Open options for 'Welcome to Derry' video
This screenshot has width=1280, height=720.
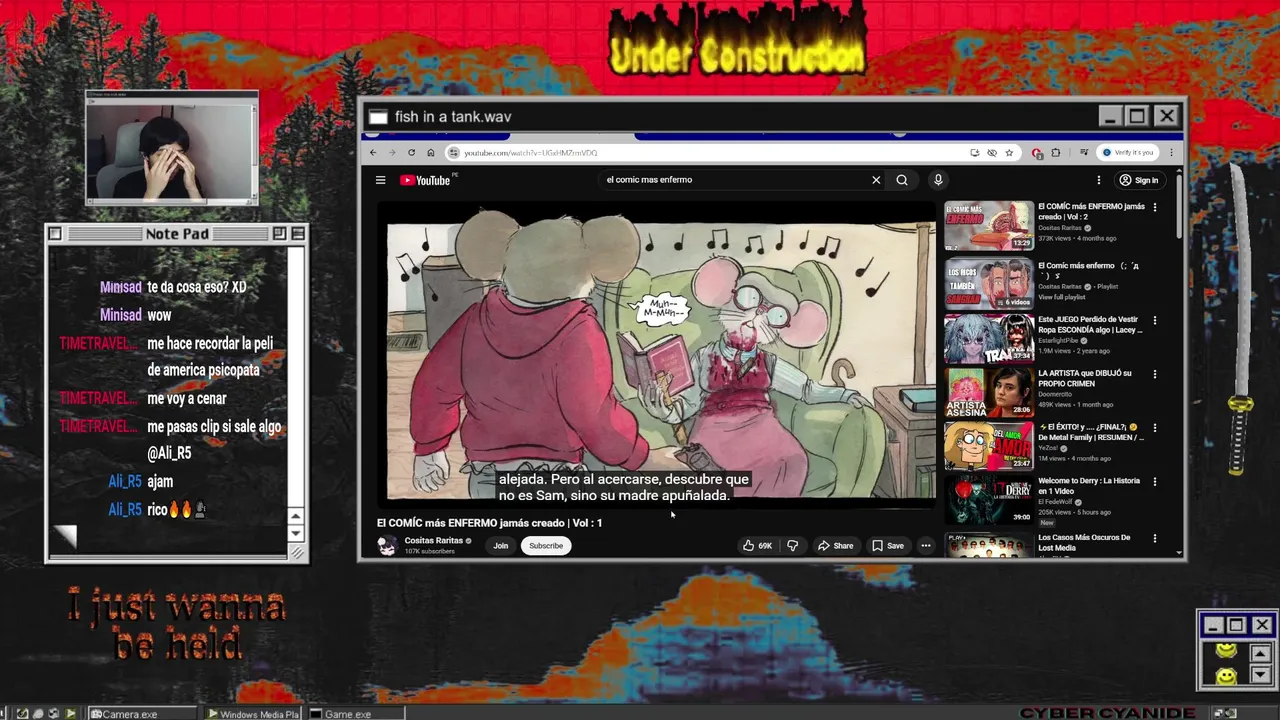click(x=1155, y=481)
